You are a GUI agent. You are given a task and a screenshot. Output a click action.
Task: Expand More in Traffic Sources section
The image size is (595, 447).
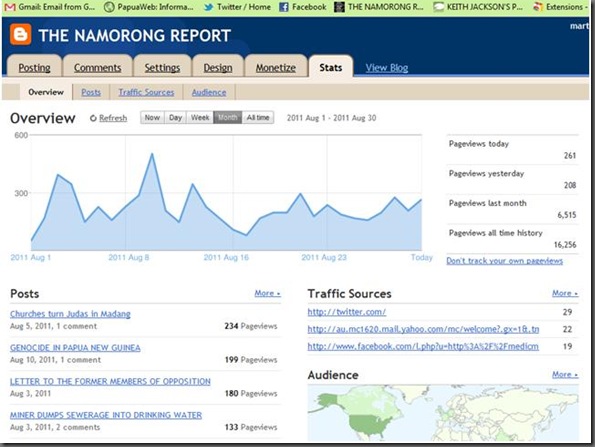(565, 293)
